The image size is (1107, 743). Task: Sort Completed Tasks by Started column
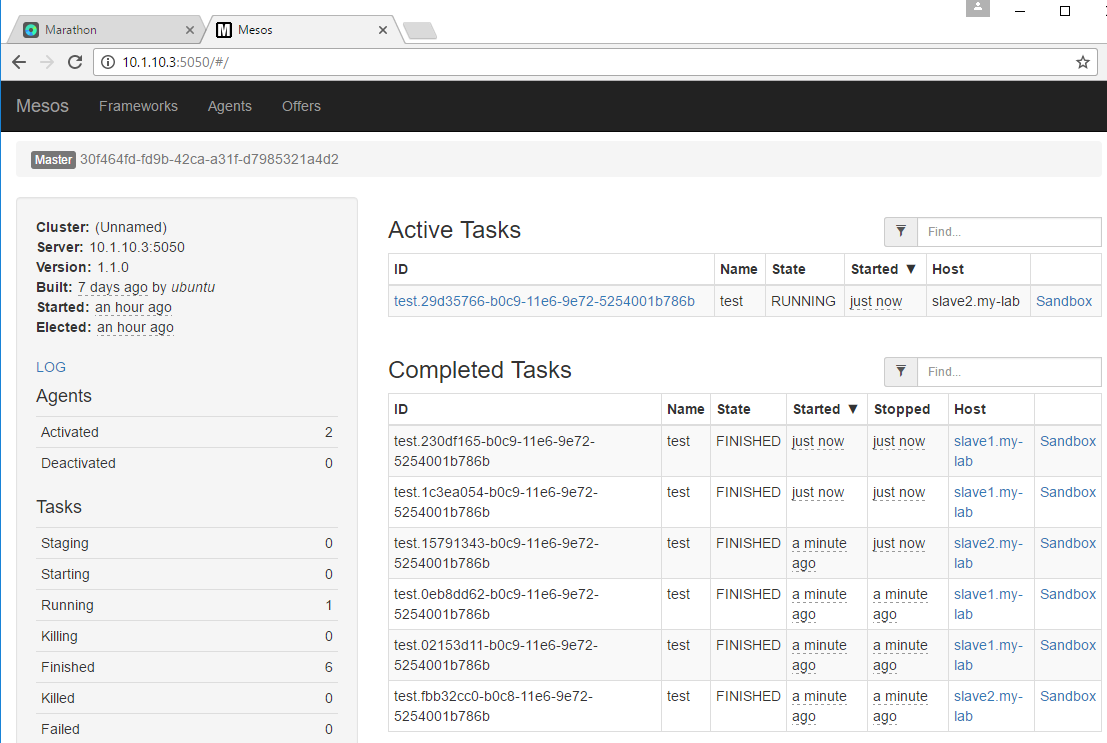(x=825, y=409)
